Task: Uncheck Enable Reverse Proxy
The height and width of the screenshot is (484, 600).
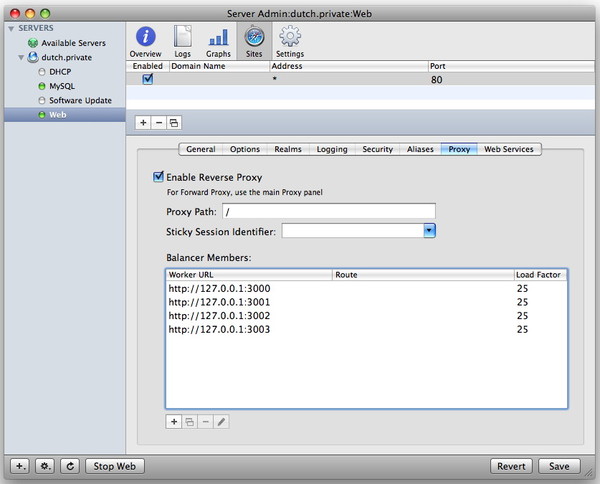Action: click(158, 177)
